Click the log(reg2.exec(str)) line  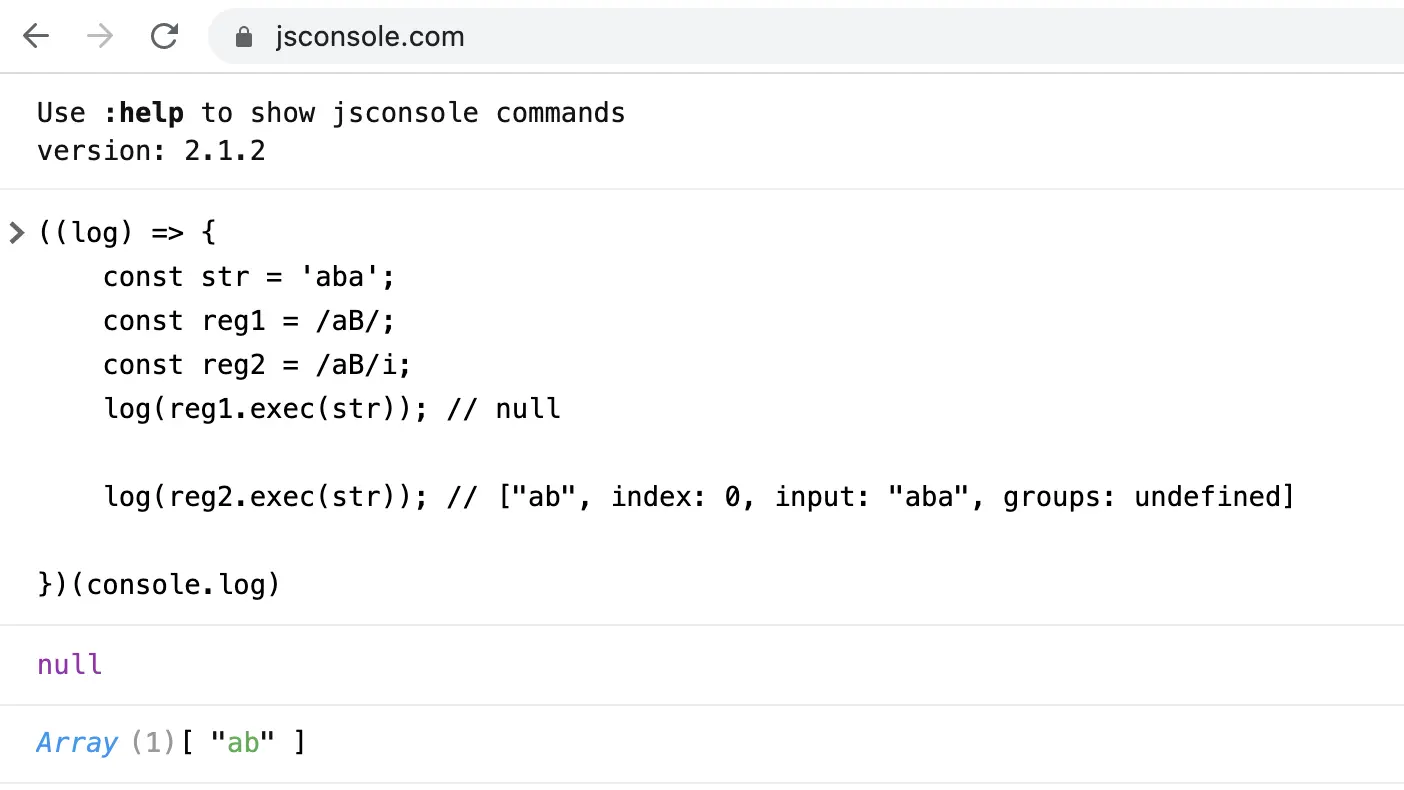pos(699,497)
